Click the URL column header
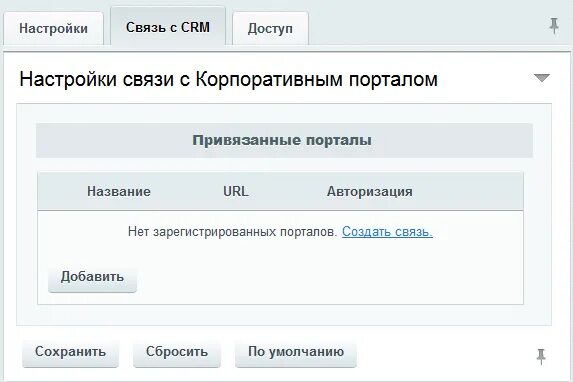 click(x=236, y=191)
